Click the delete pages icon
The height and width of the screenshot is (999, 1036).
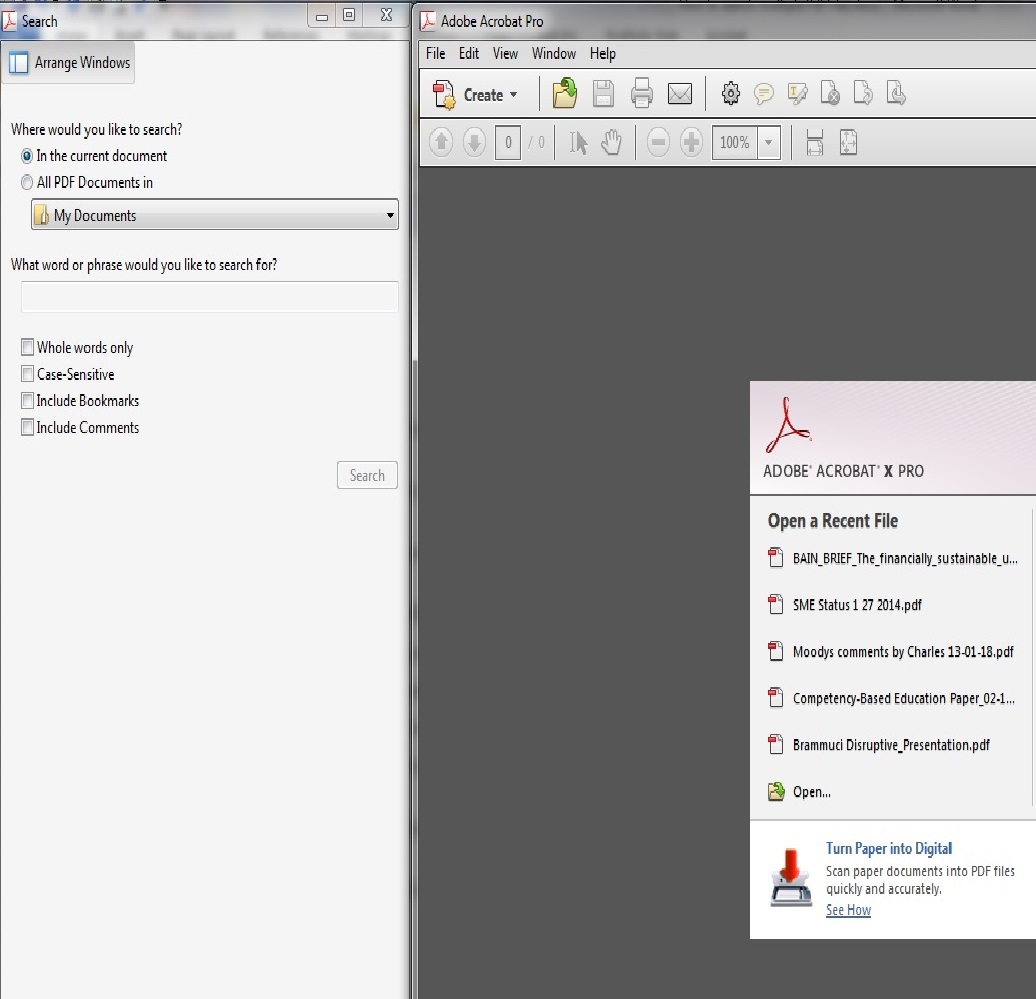(830, 94)
